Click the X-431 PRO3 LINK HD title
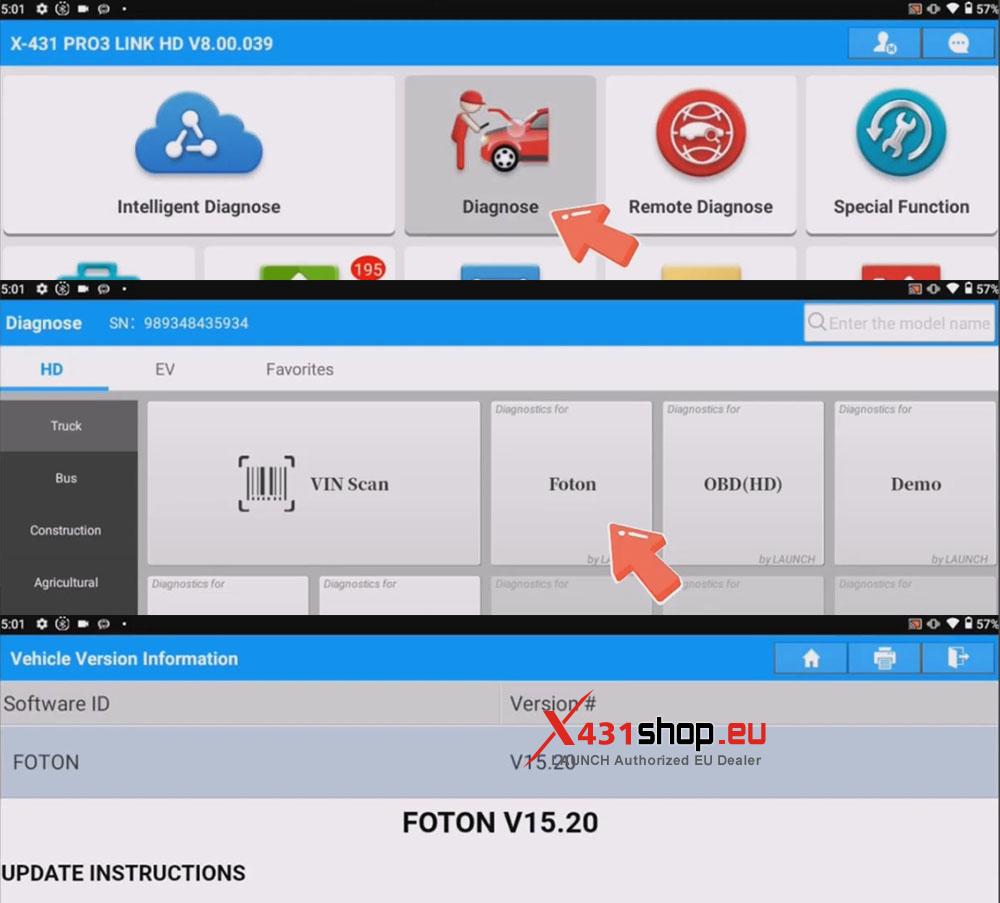 pyautogui.click(x=142, y=43)
